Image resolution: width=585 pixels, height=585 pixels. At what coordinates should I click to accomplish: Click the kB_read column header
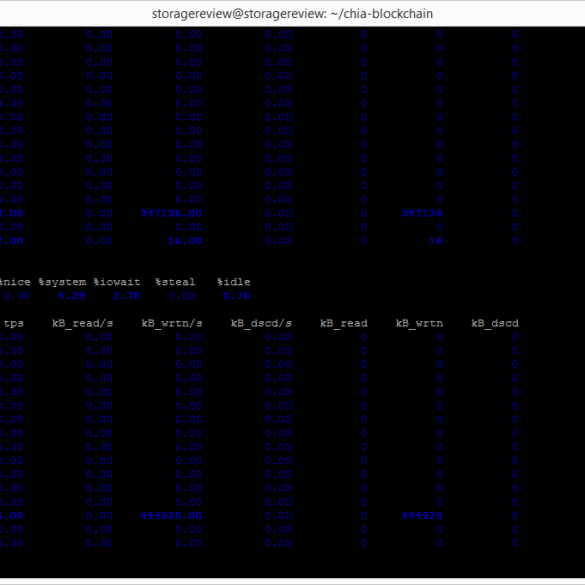344,323
